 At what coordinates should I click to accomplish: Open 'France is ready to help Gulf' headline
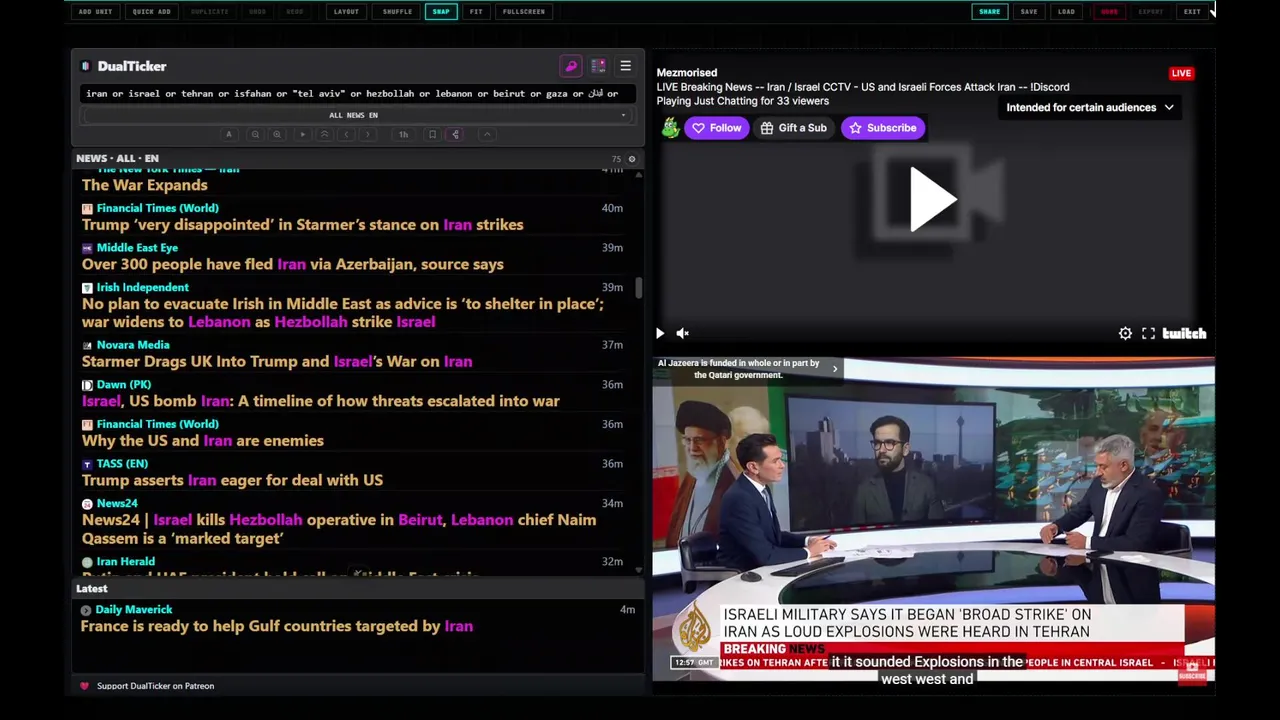click(x=276, y=627)
